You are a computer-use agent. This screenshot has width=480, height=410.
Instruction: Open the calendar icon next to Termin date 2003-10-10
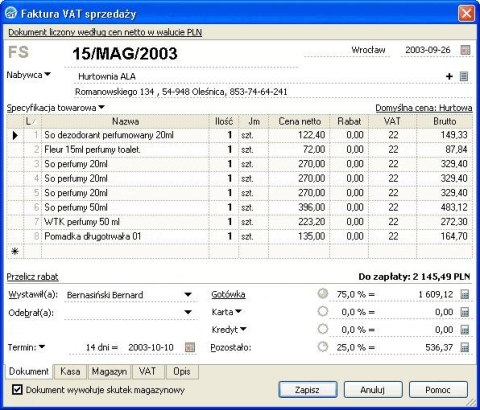(190, 347)
